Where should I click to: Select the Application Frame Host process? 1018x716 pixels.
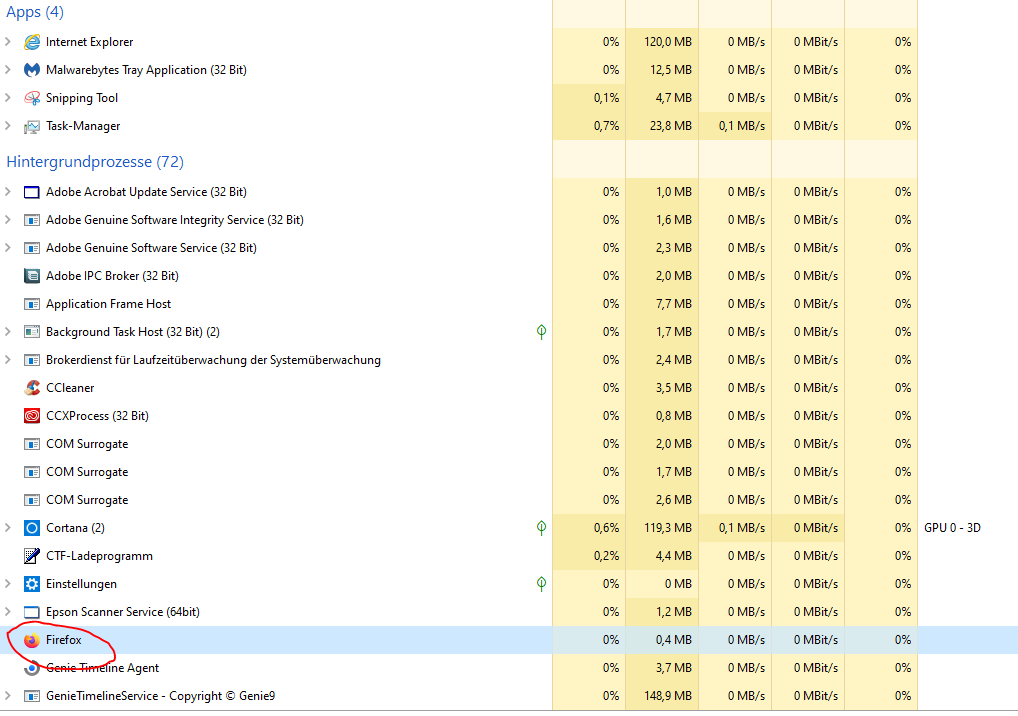(x=108, y=304)
